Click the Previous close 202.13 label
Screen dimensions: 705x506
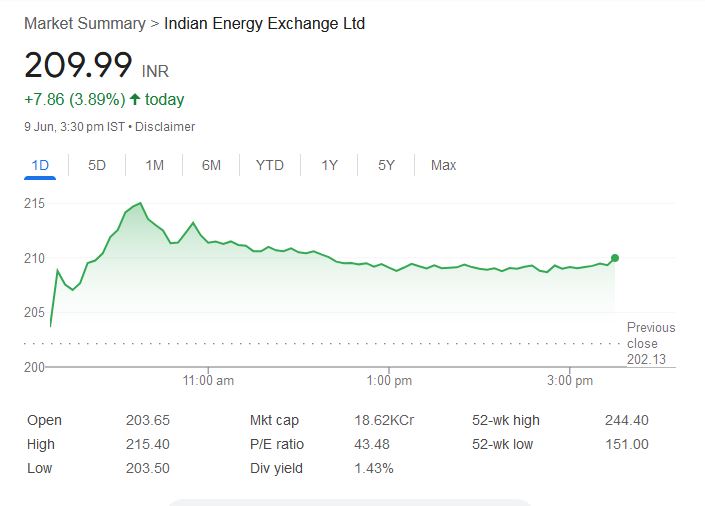click(x=650, y=343)
